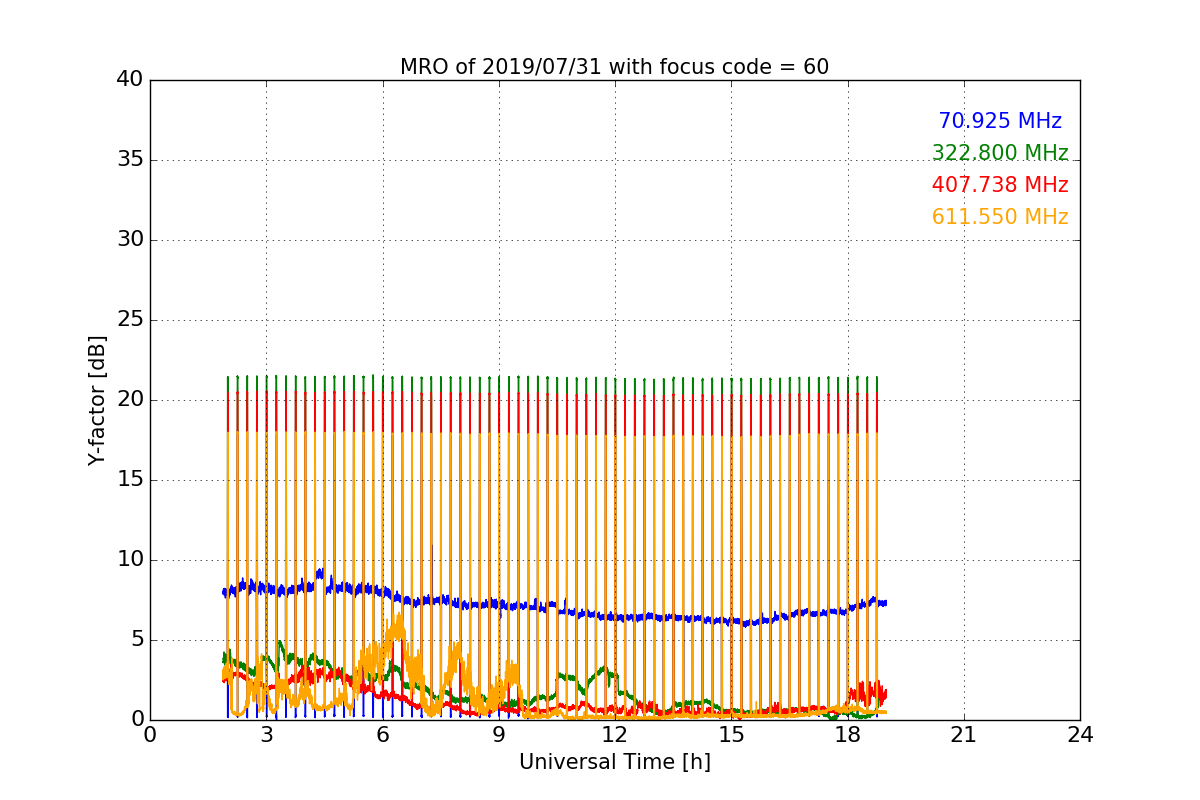
Task: Click the Universal Time [h] axis label
Action: pos(614,762)
